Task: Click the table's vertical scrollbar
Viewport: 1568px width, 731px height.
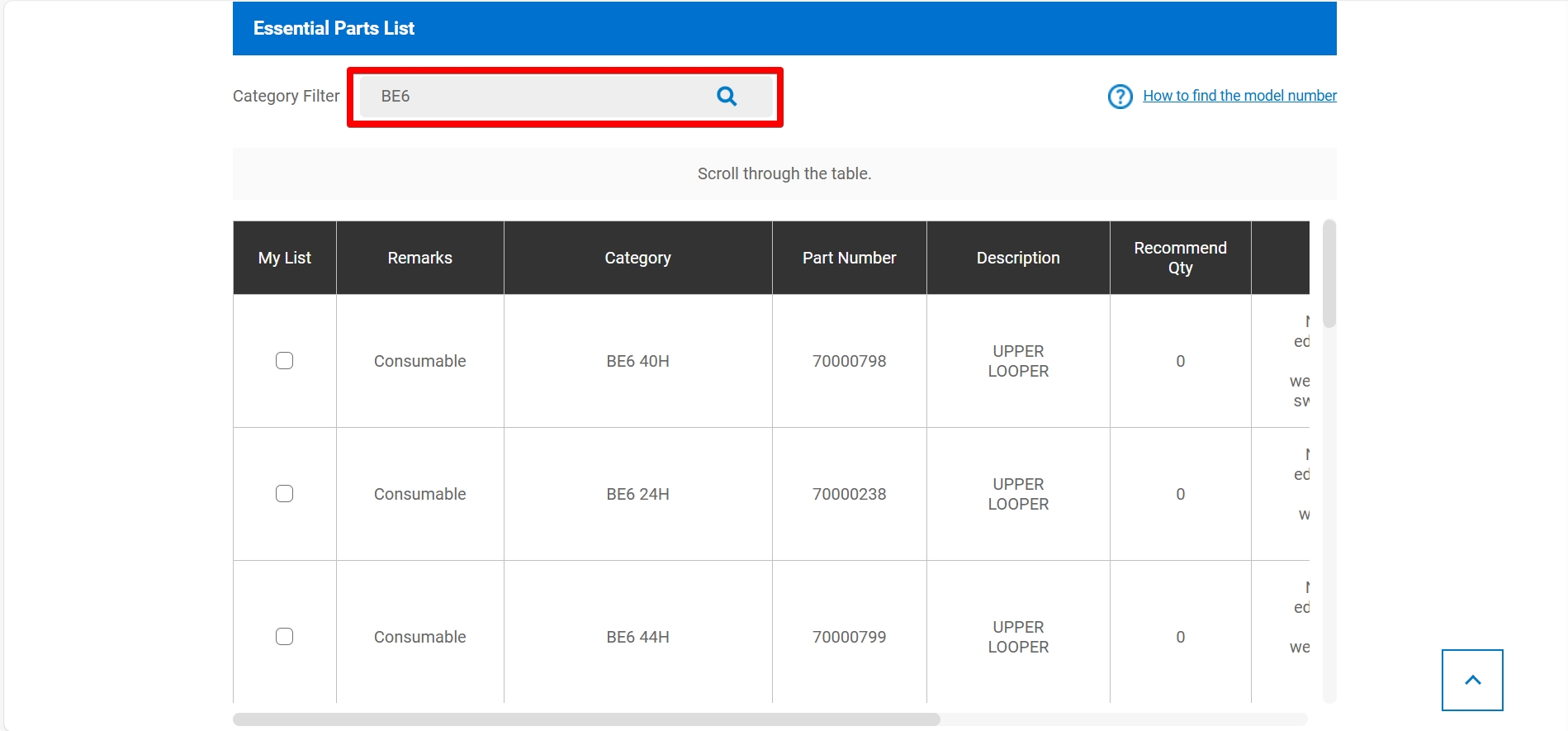Action: point(1329,274)
